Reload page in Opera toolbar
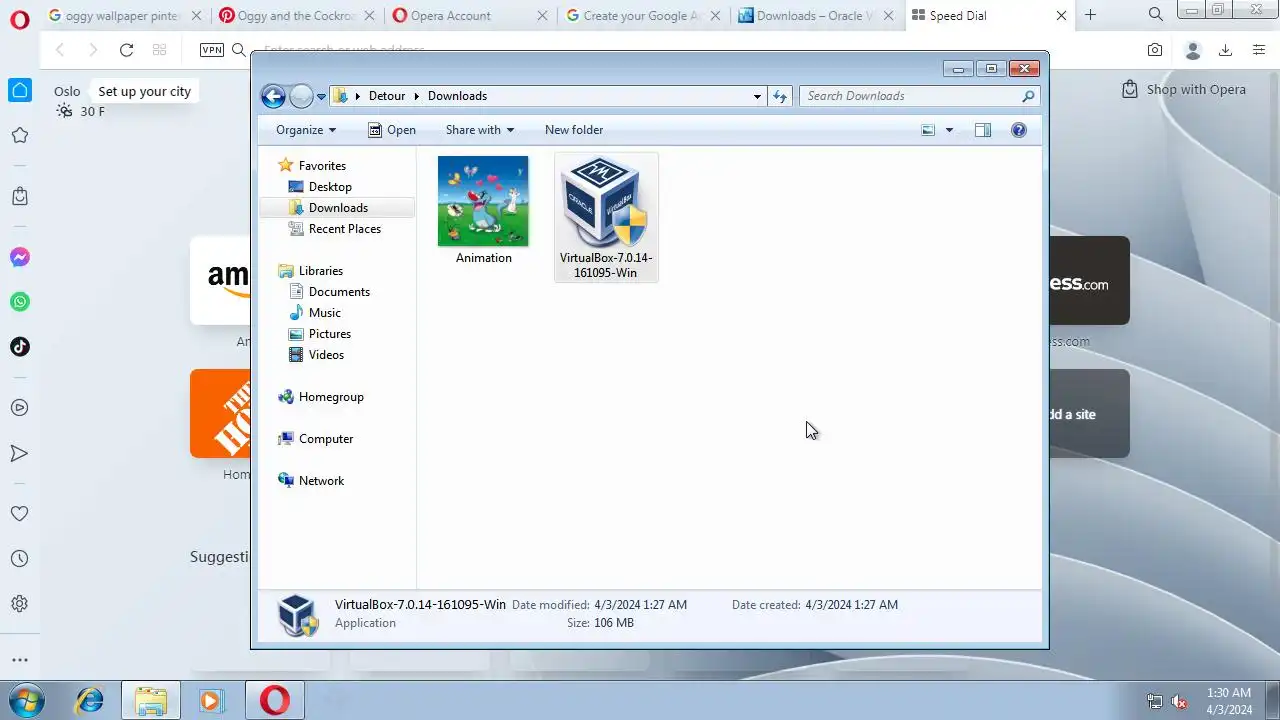This screenshot has width=1280, height=720. tap(126, 50)
